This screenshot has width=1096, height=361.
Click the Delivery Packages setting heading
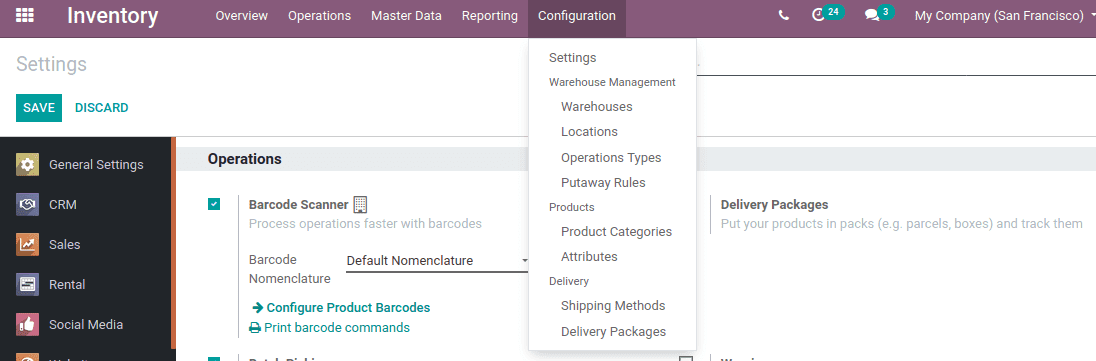tap(774, 204)
